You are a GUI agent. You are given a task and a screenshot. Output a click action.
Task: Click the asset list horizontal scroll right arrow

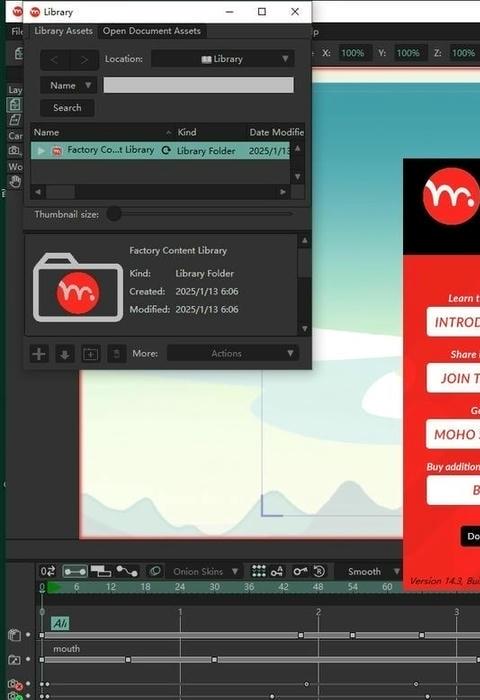[283, 192]
